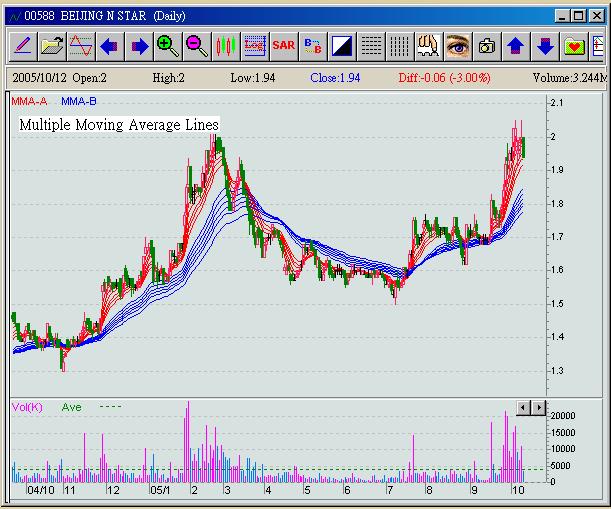This screenshot has height=509, width=611.
Task: Toggle the SAR indicator
Action: point(283,46)
